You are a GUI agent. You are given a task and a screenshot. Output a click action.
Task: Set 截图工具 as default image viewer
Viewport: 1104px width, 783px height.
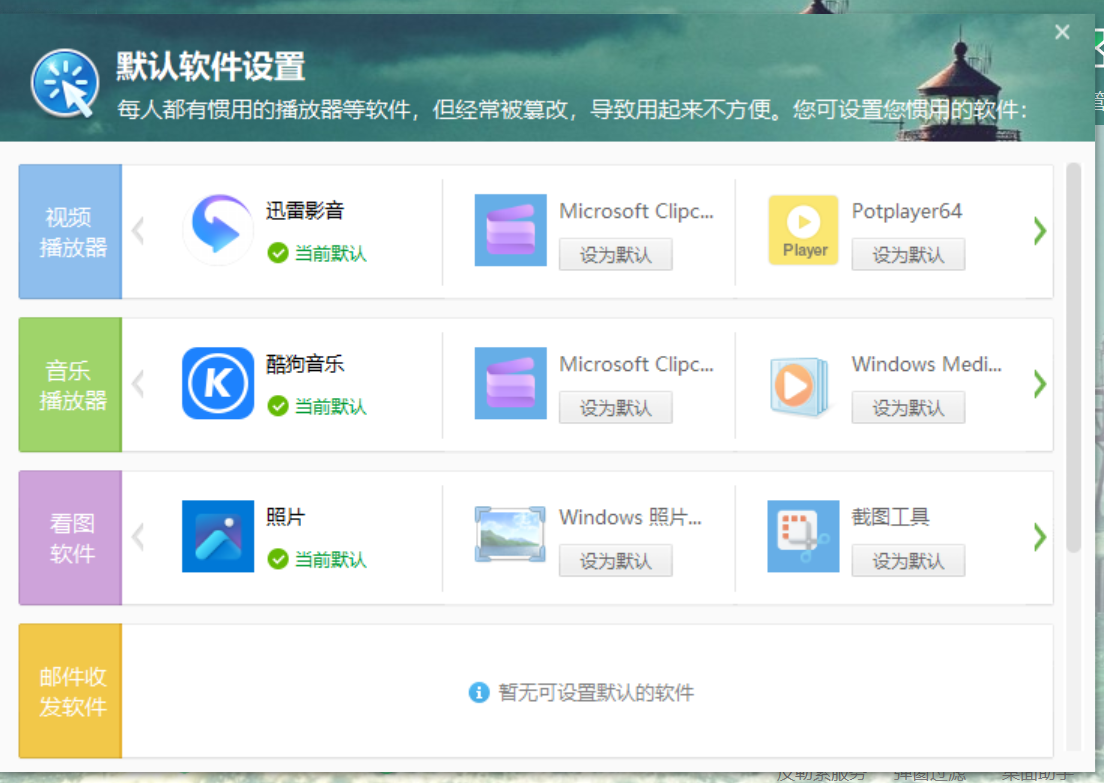[x=908, y=561]
